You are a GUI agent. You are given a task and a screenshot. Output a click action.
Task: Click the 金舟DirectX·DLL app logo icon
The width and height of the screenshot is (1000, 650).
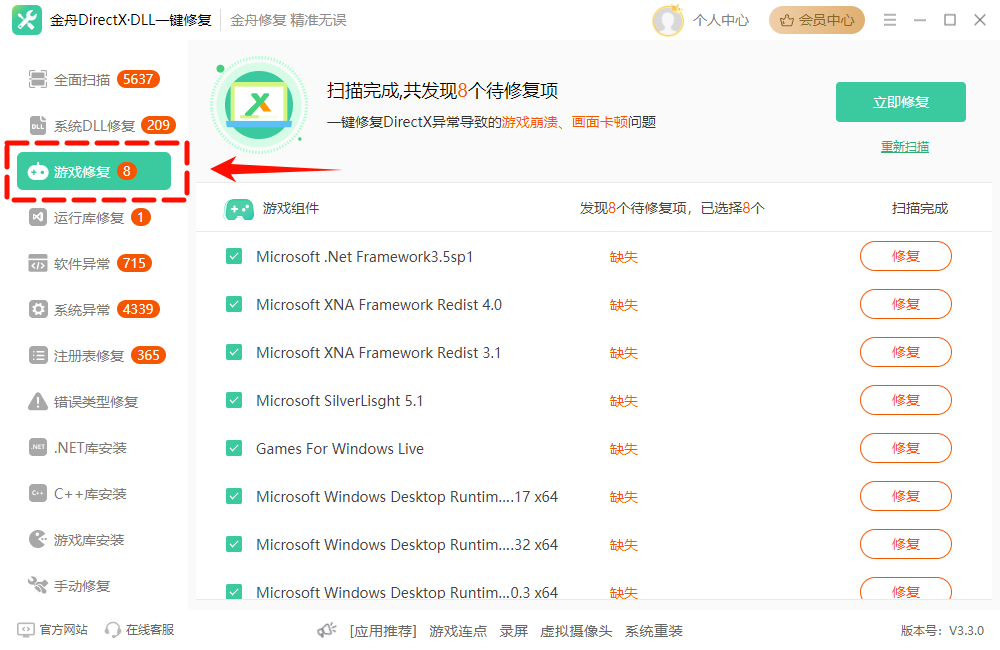tap(27, 20)
